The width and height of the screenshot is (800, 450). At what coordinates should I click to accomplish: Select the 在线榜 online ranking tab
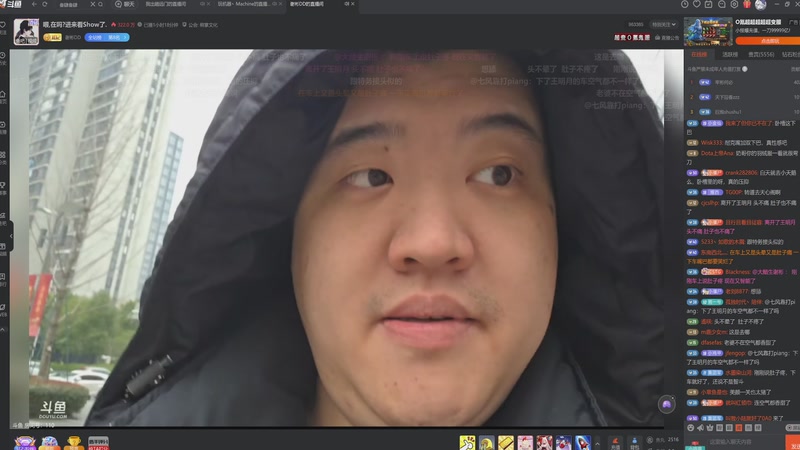pyautogui.click(x=699, y=55)
